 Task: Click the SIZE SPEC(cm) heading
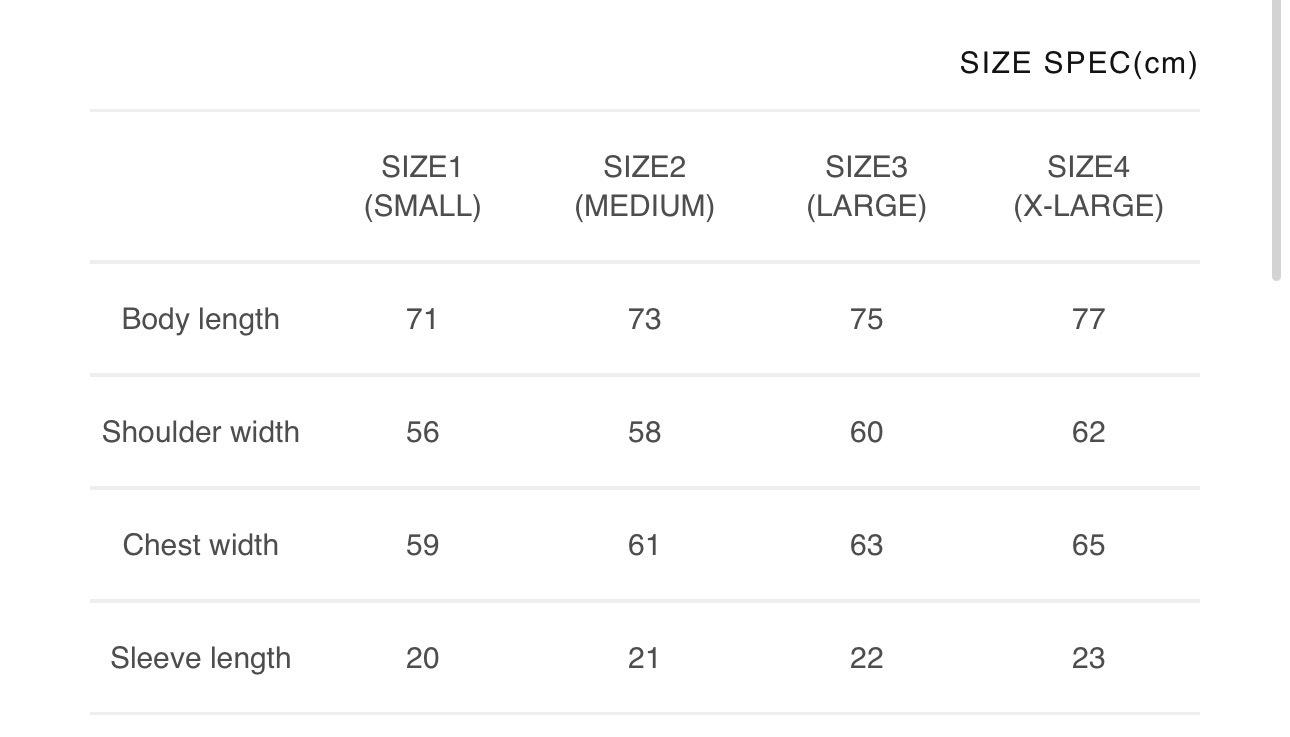coord(1078,63)
